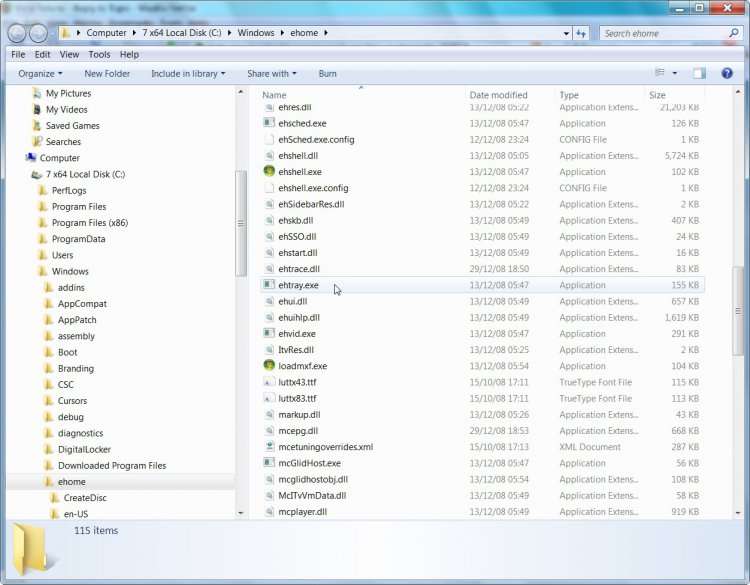Viewport: 750px width, 585px height.
Task: Click the ehtray.exe file icon
Action: [x=269, y=284]
